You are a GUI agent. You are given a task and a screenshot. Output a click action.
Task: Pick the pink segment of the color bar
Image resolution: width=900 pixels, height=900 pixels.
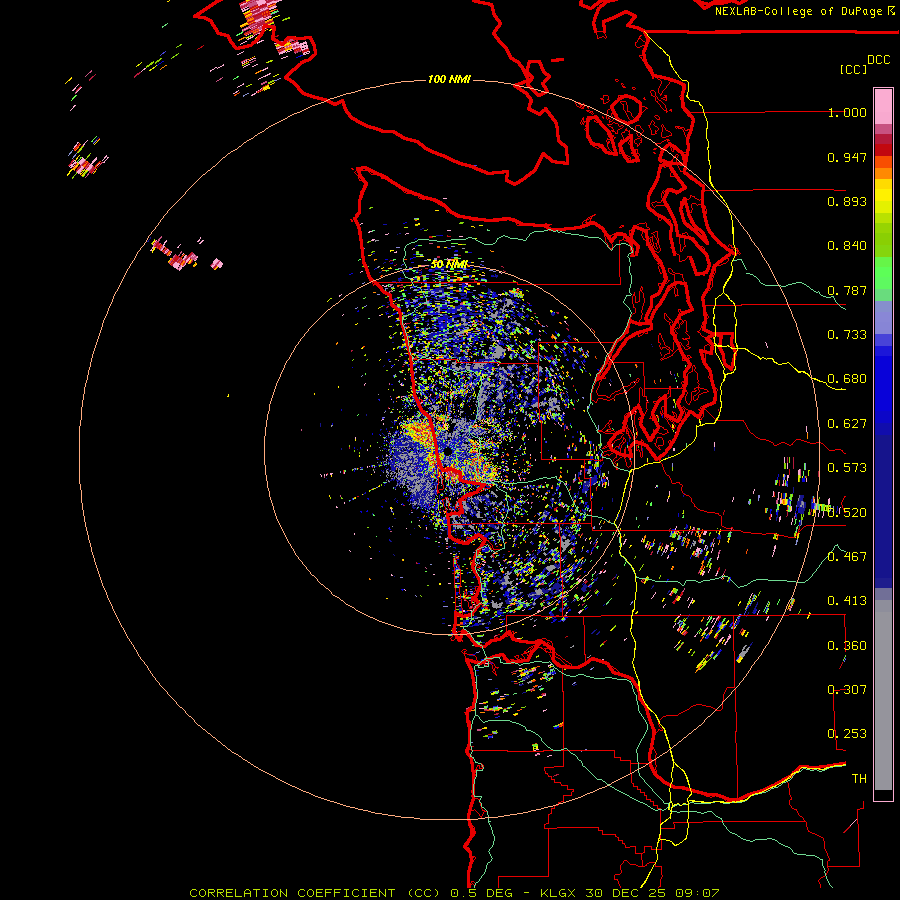pos(883,106)
